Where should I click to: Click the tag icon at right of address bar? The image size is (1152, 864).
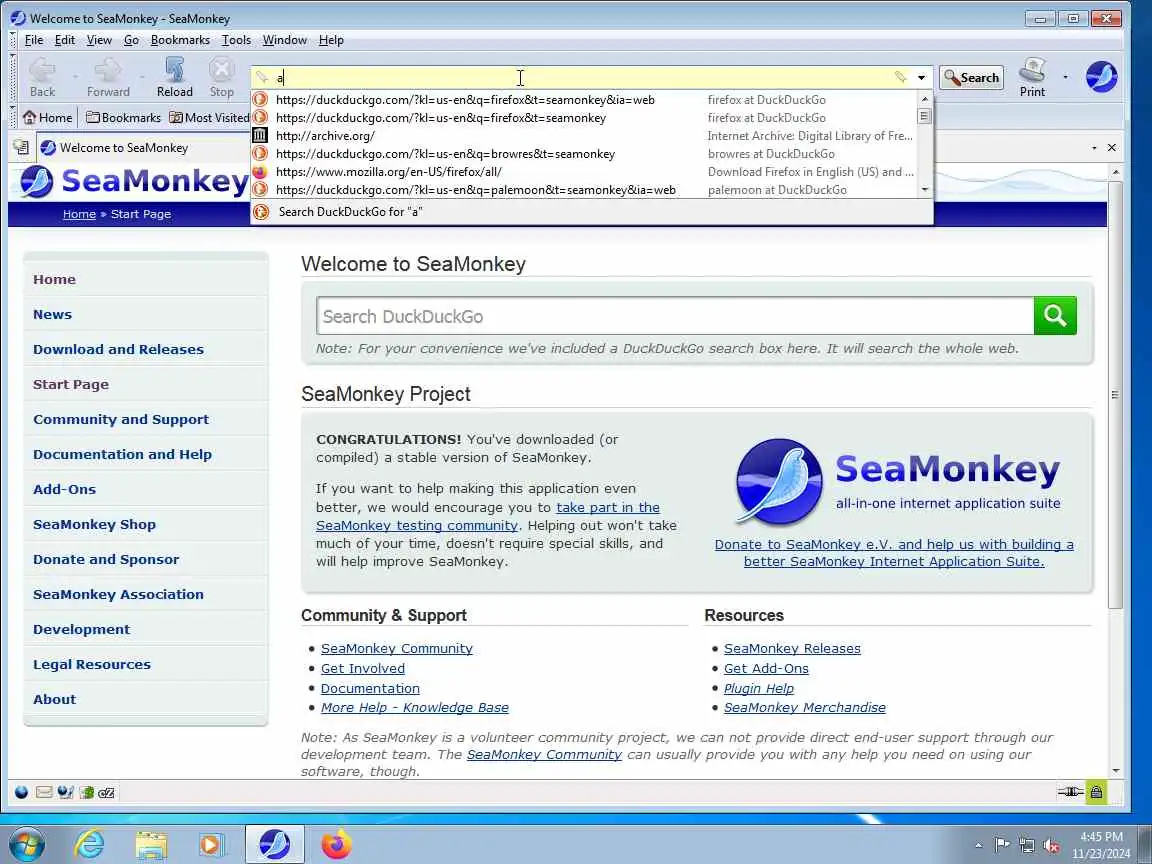(901, 77)
